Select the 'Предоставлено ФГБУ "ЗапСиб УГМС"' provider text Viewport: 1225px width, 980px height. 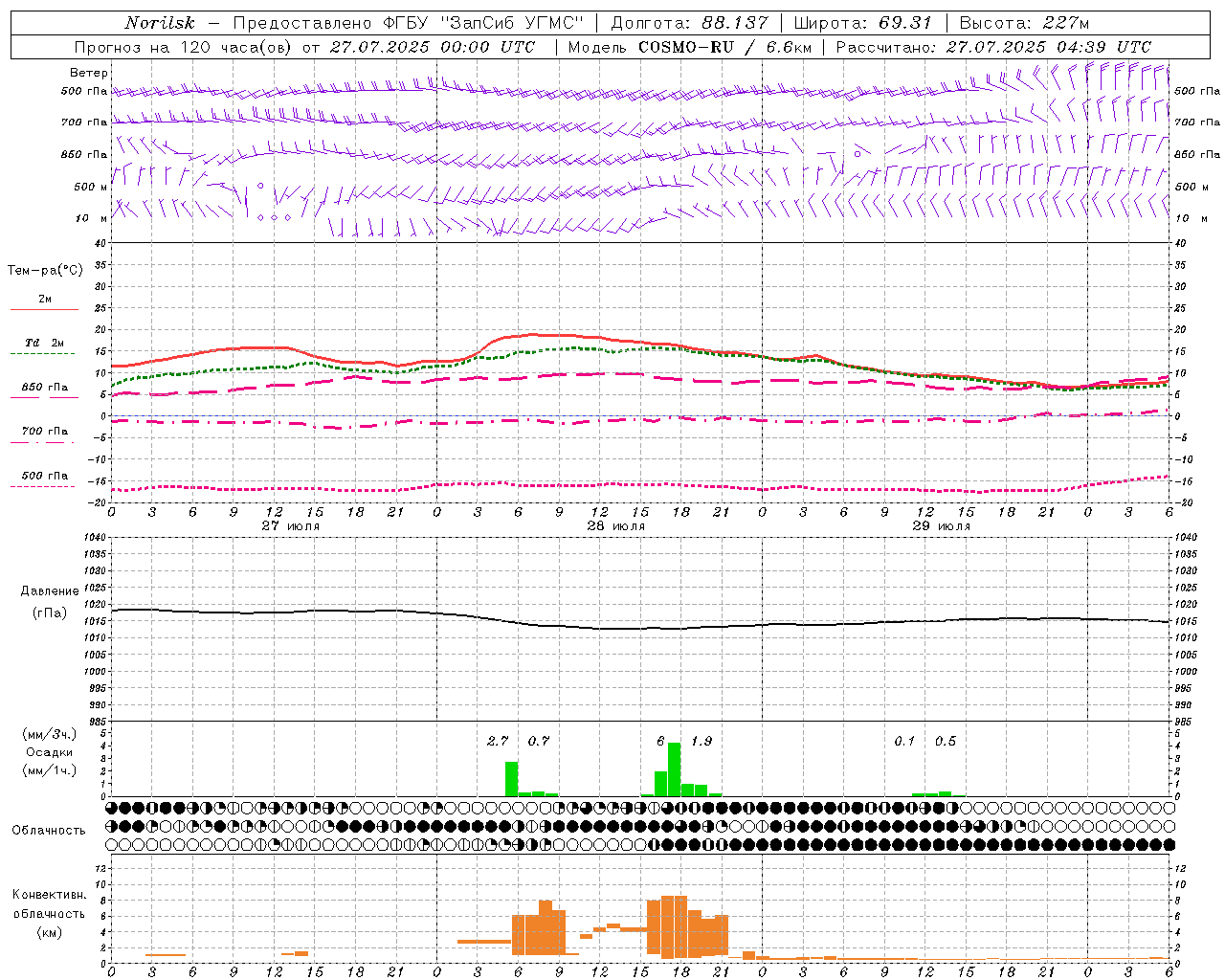pyautogui.click(x=409, y=23)
